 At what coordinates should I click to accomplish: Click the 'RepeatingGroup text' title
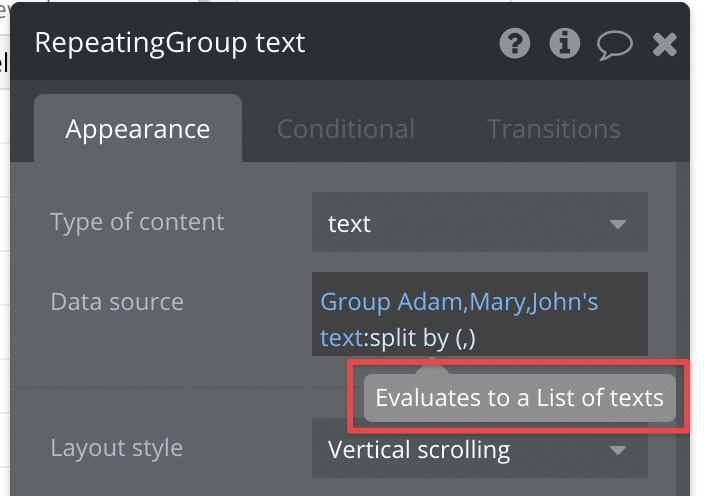170,43
